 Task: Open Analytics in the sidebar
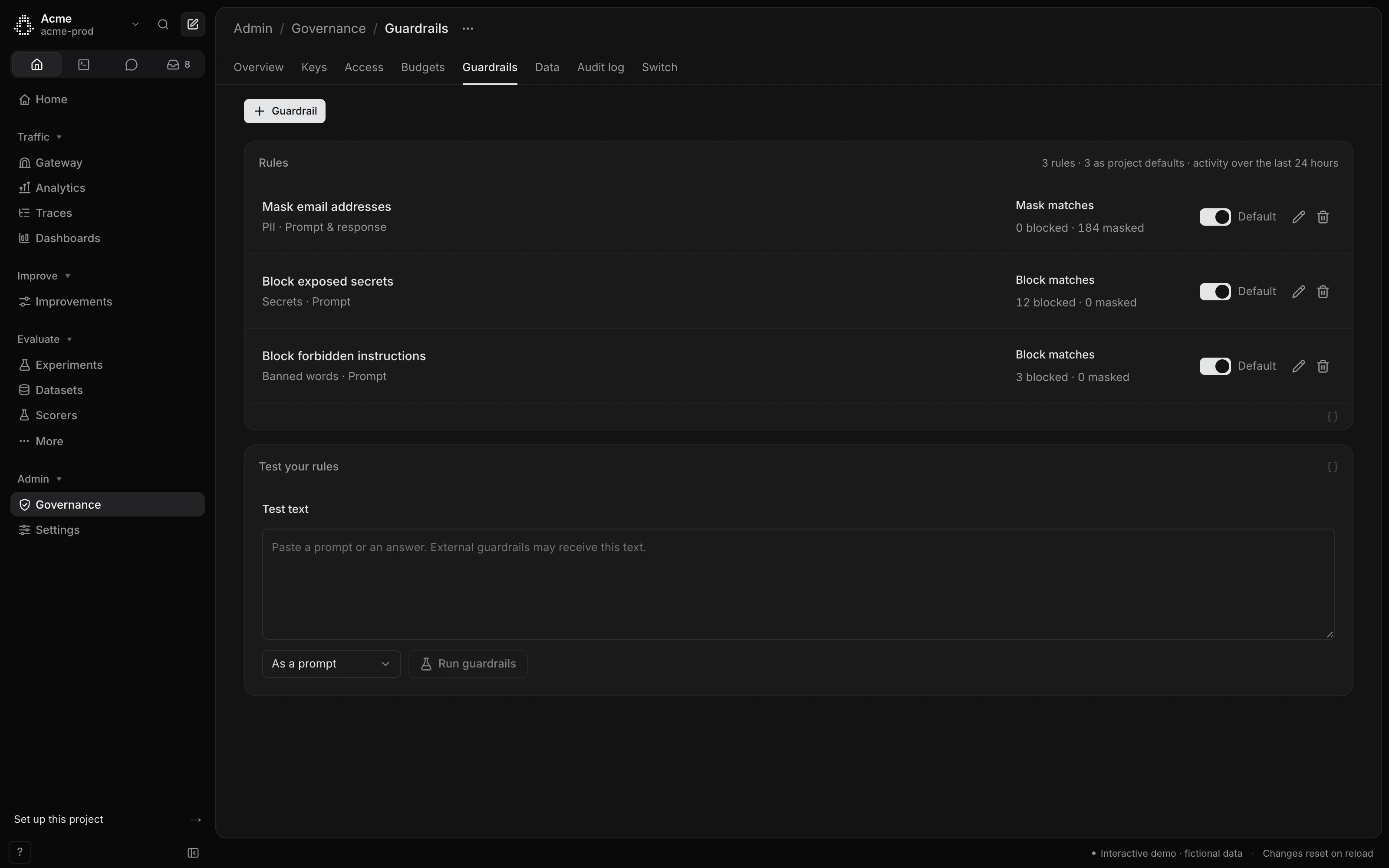tap(107, 188)
